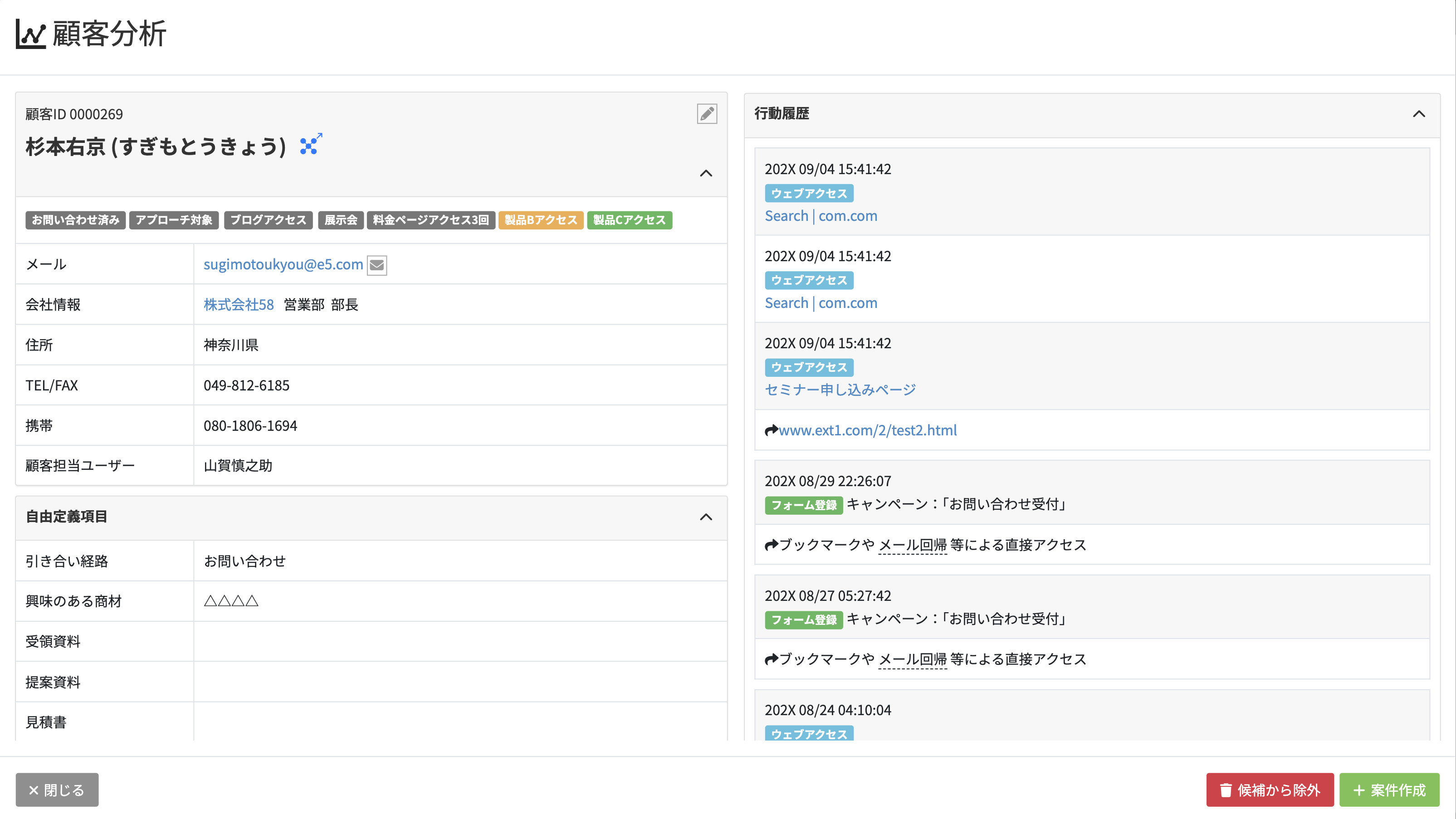This screenshot has height=819, width=1456.
Task: Select the 製品Bアクセス orange tag
Action: [540, 220]
